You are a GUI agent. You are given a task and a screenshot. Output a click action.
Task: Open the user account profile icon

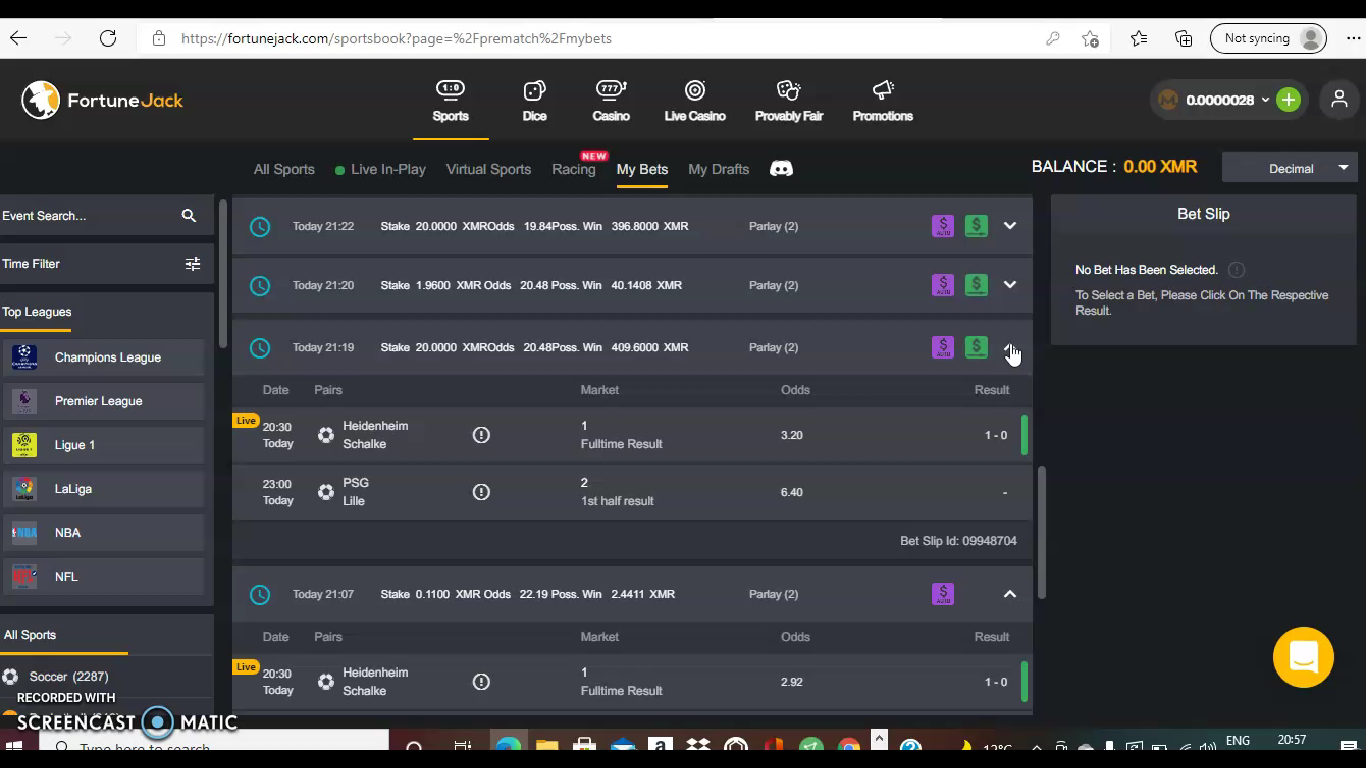[x=1339, y=100]
